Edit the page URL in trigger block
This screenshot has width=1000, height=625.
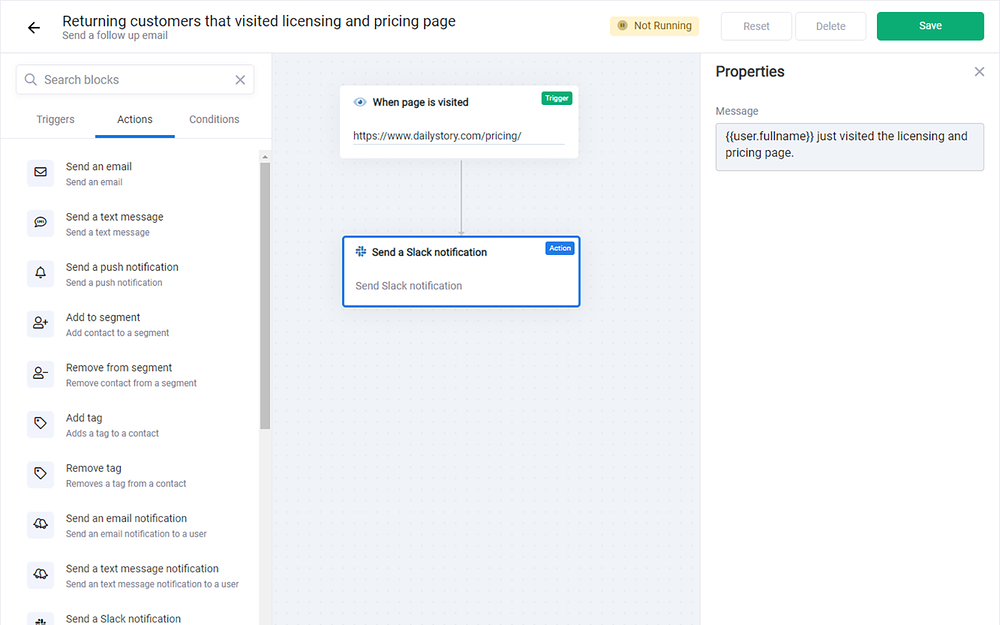[x=459, y=136]
